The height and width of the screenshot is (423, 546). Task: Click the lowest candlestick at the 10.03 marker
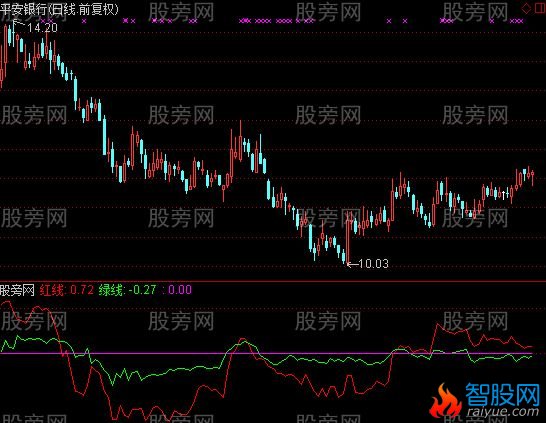[348, 237]
